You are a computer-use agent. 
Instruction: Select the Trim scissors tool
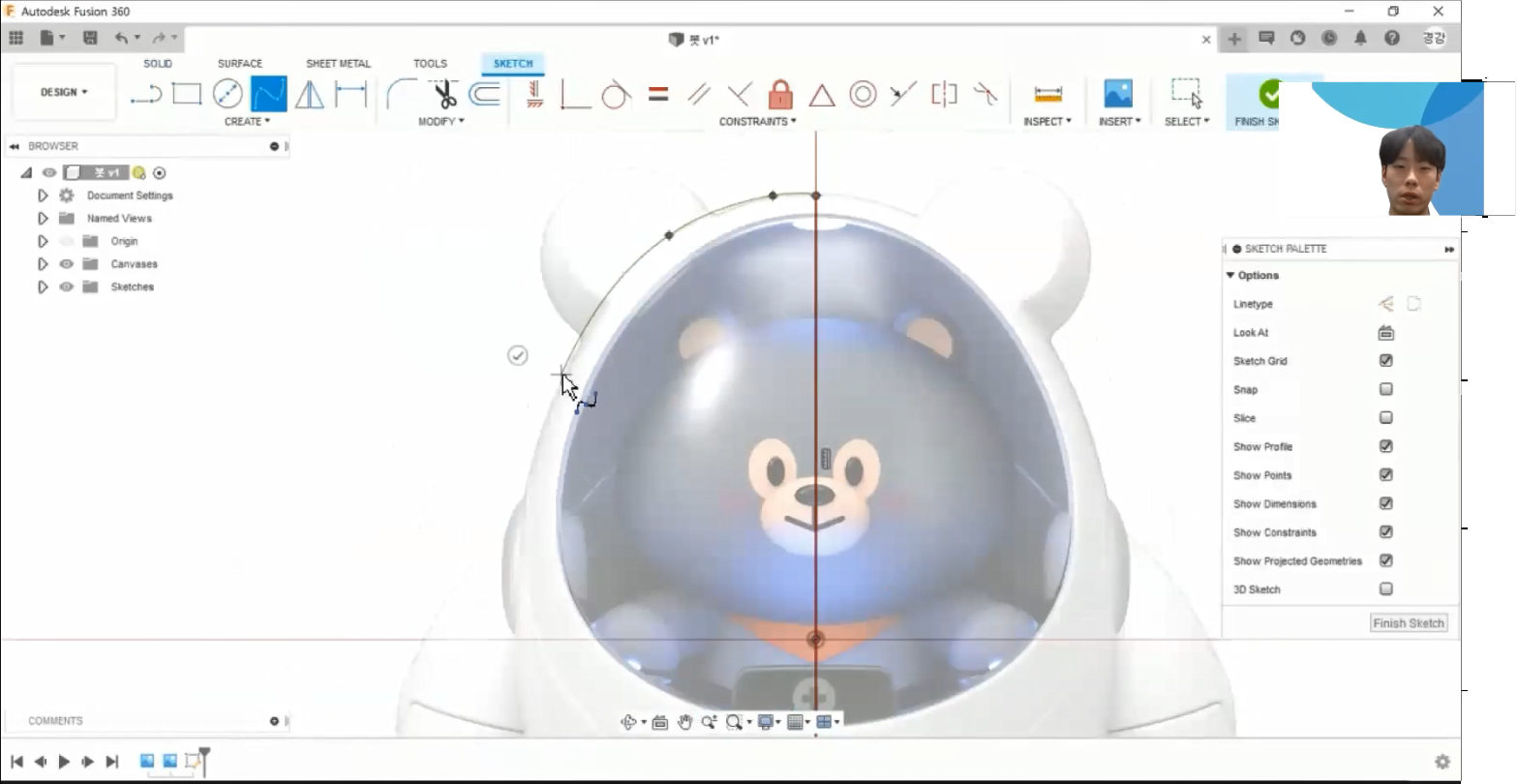(x=443, y=94)
